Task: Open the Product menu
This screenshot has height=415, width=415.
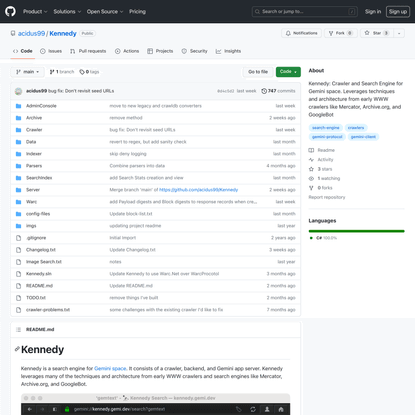Action: 35,12
